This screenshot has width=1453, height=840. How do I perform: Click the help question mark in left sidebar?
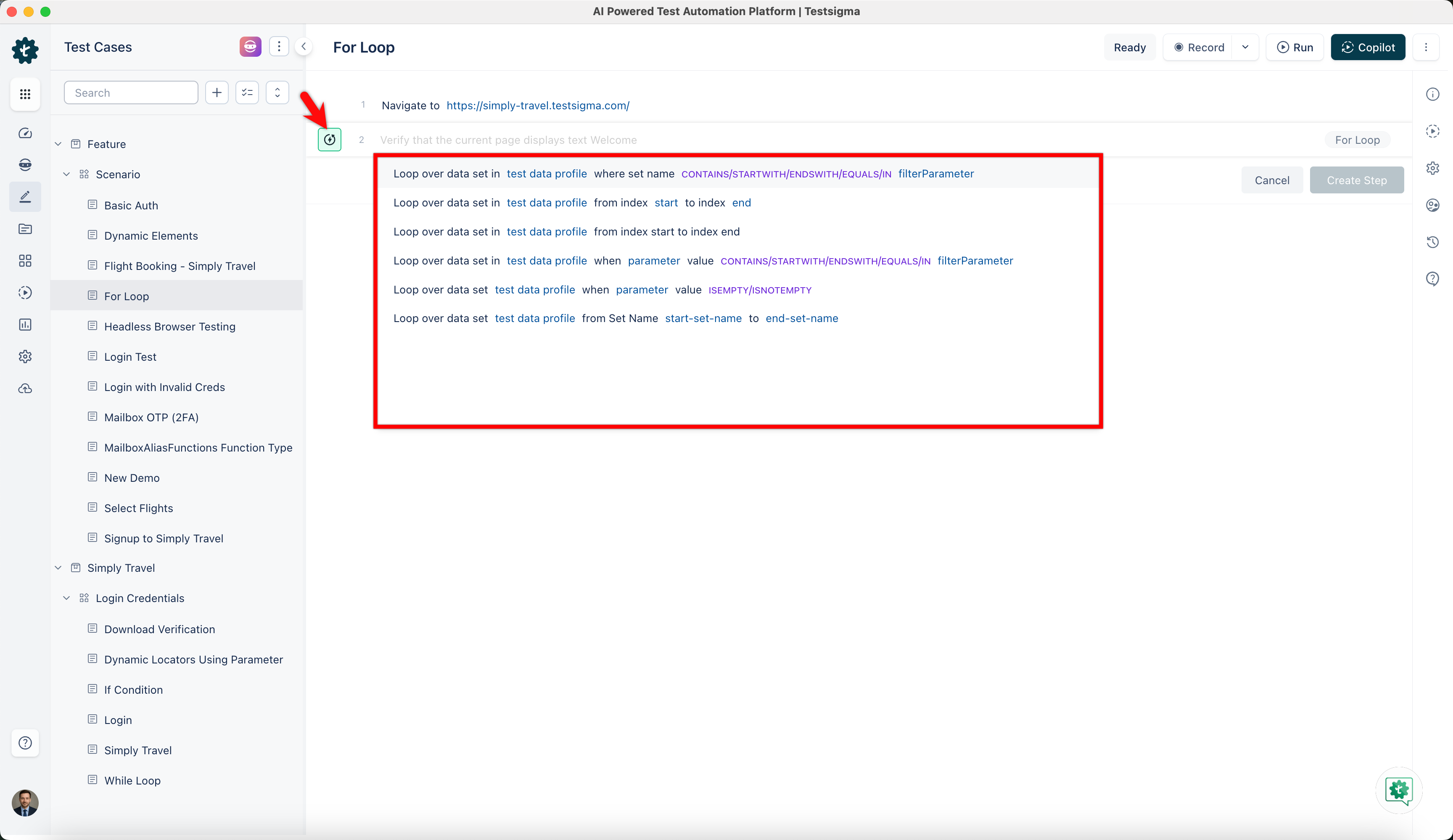point(25,742)
